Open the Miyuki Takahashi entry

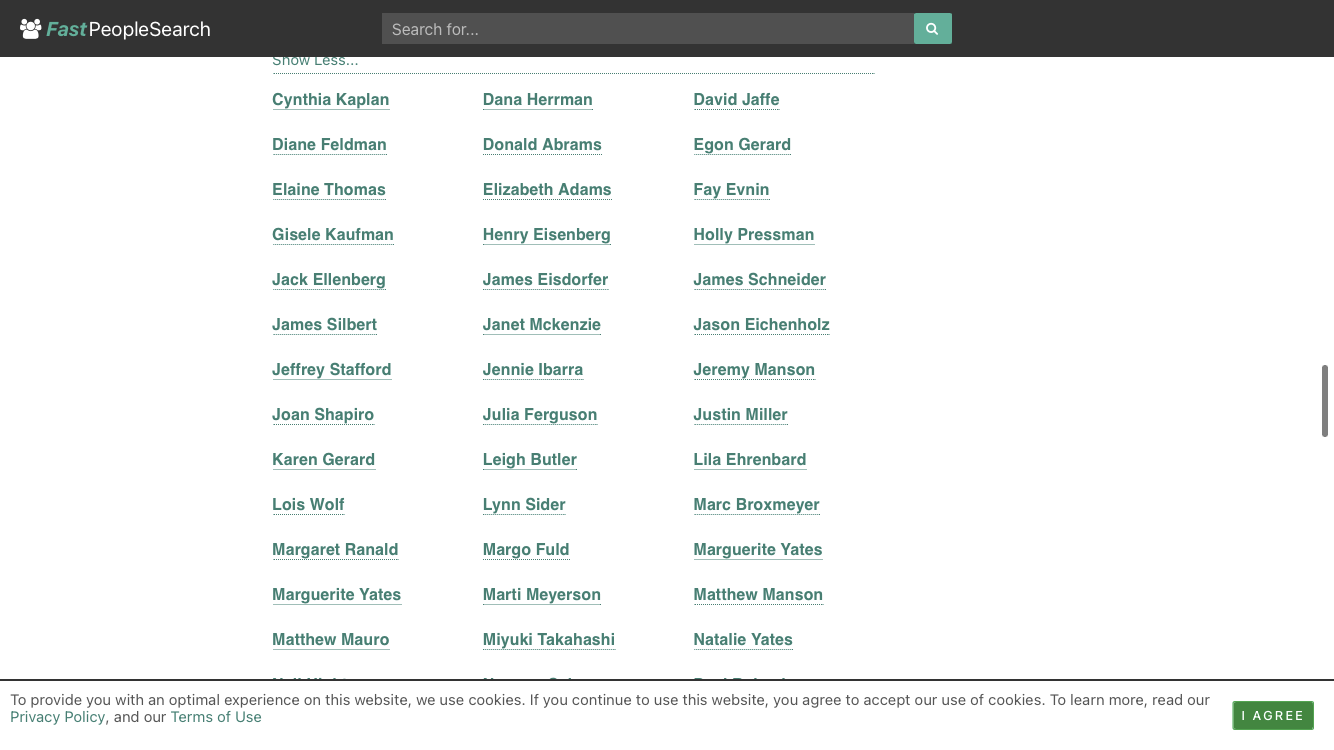548,639
